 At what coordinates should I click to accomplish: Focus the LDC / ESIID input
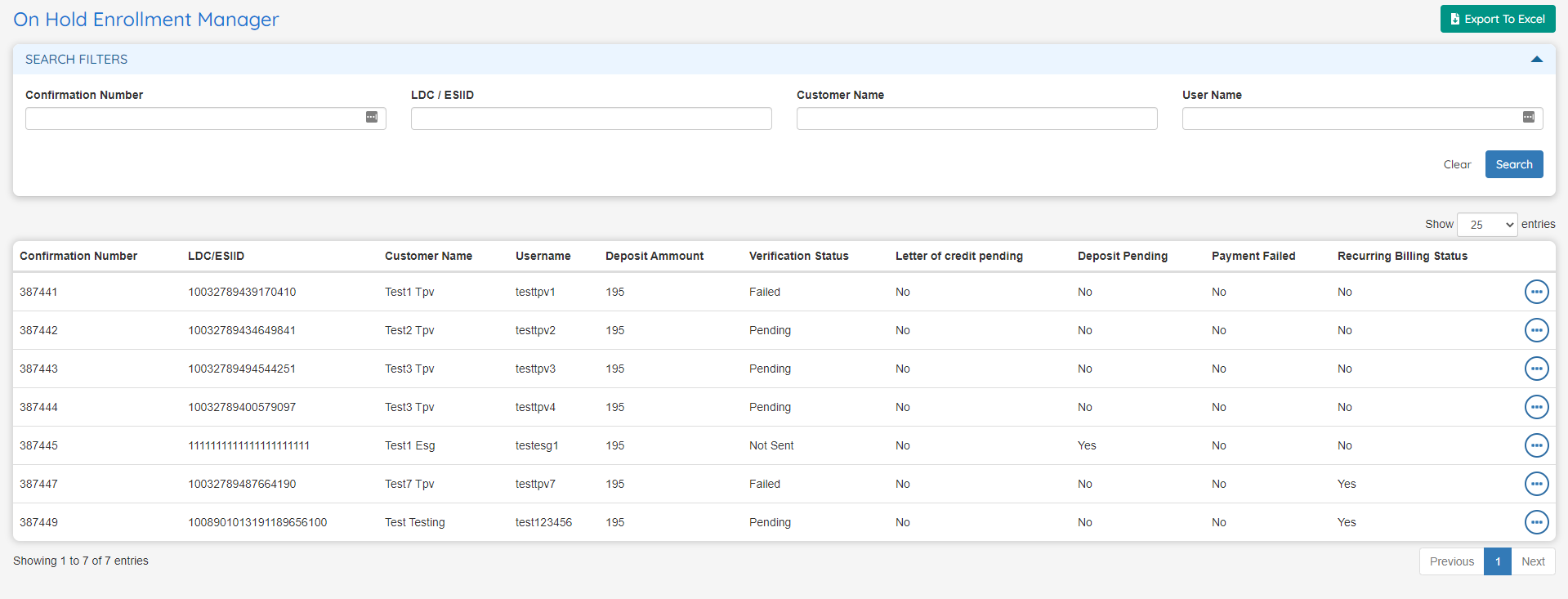[592, 118]
